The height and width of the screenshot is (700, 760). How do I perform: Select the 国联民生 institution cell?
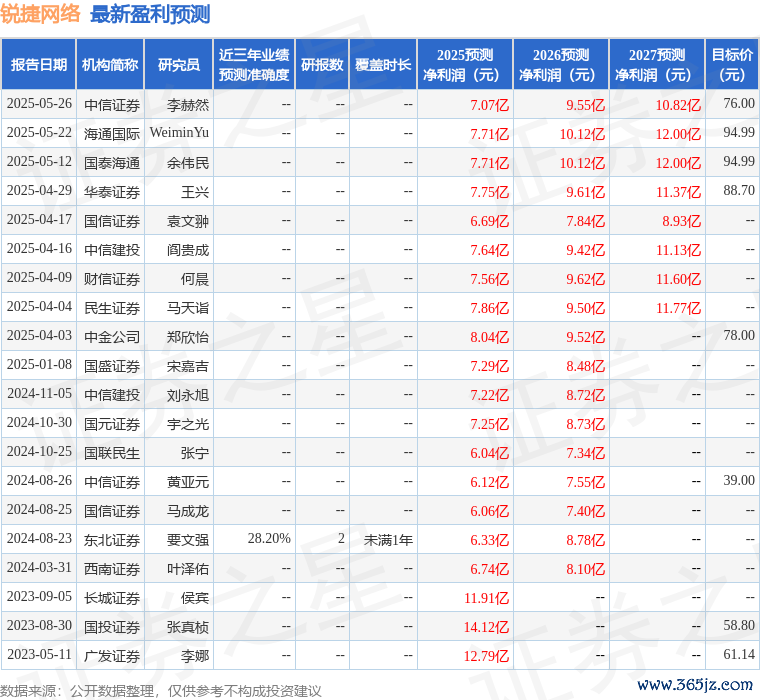[112, 453]
